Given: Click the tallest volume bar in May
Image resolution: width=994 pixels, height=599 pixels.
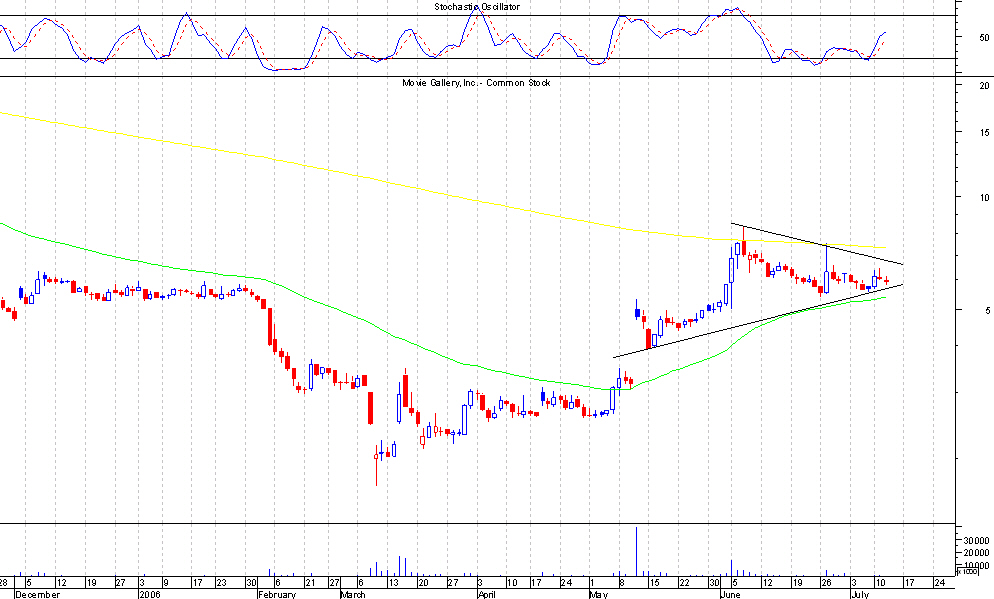Looking at the screenshot, I should [x=636, y=551].
